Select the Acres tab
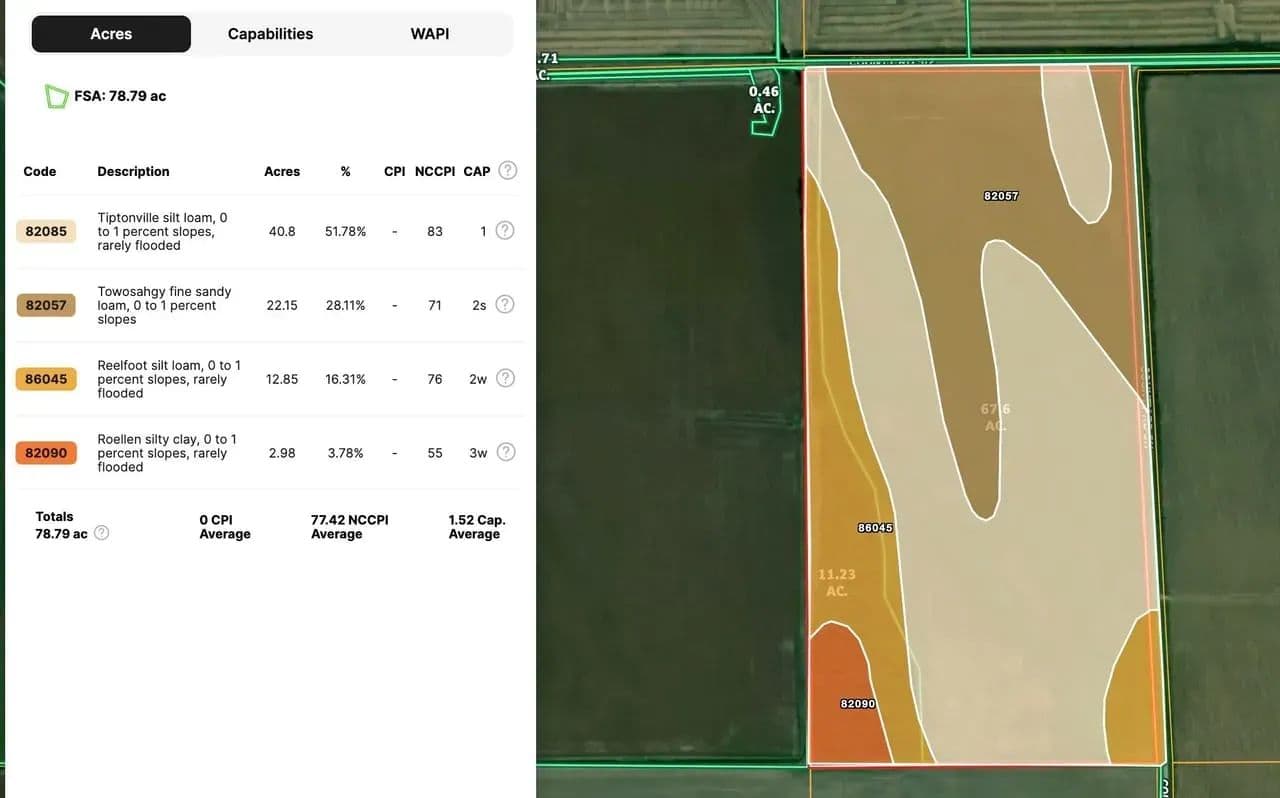The image size is (1280, 798). 111,34
